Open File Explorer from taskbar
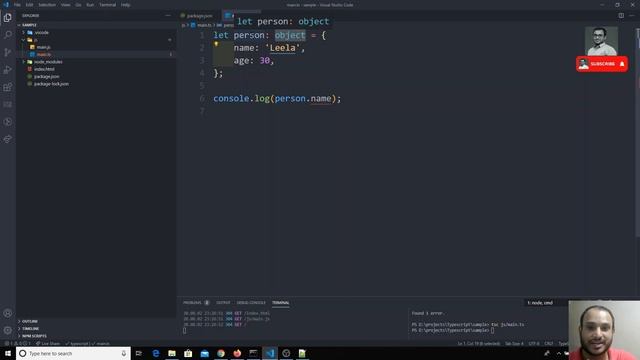Image resolution: width=640 pixels, height=360 pixels. tap(172, 353)
